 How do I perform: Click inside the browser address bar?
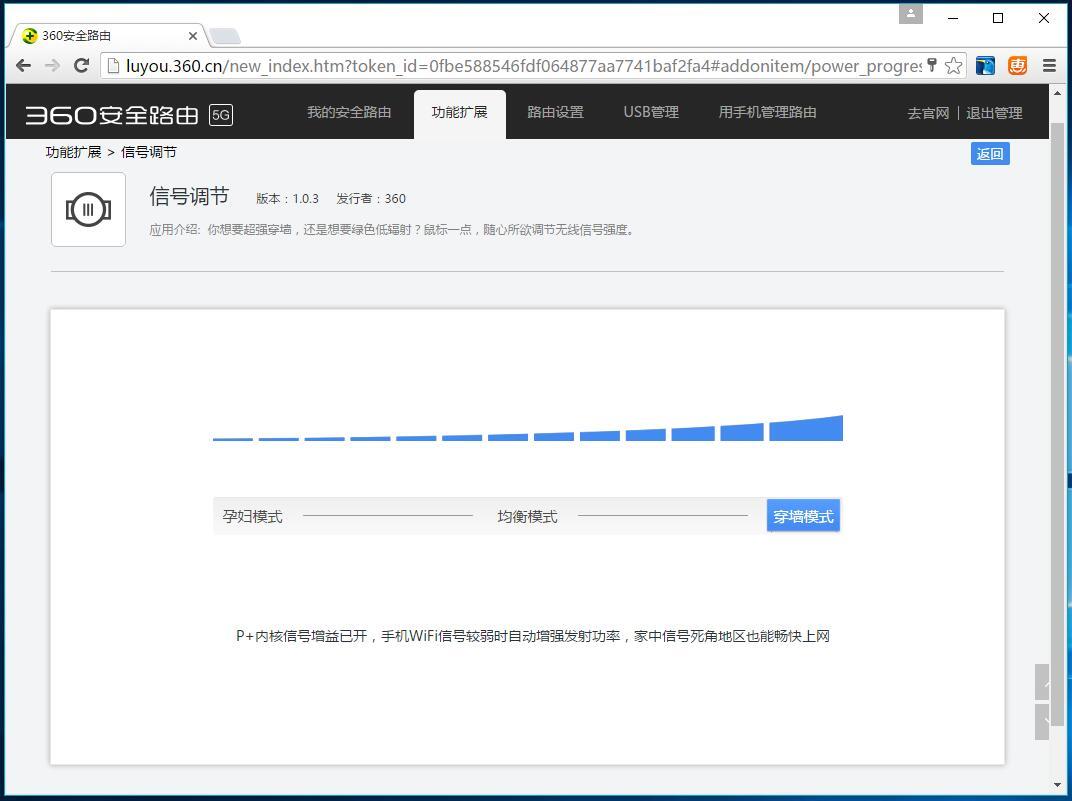tap(500, 65)
